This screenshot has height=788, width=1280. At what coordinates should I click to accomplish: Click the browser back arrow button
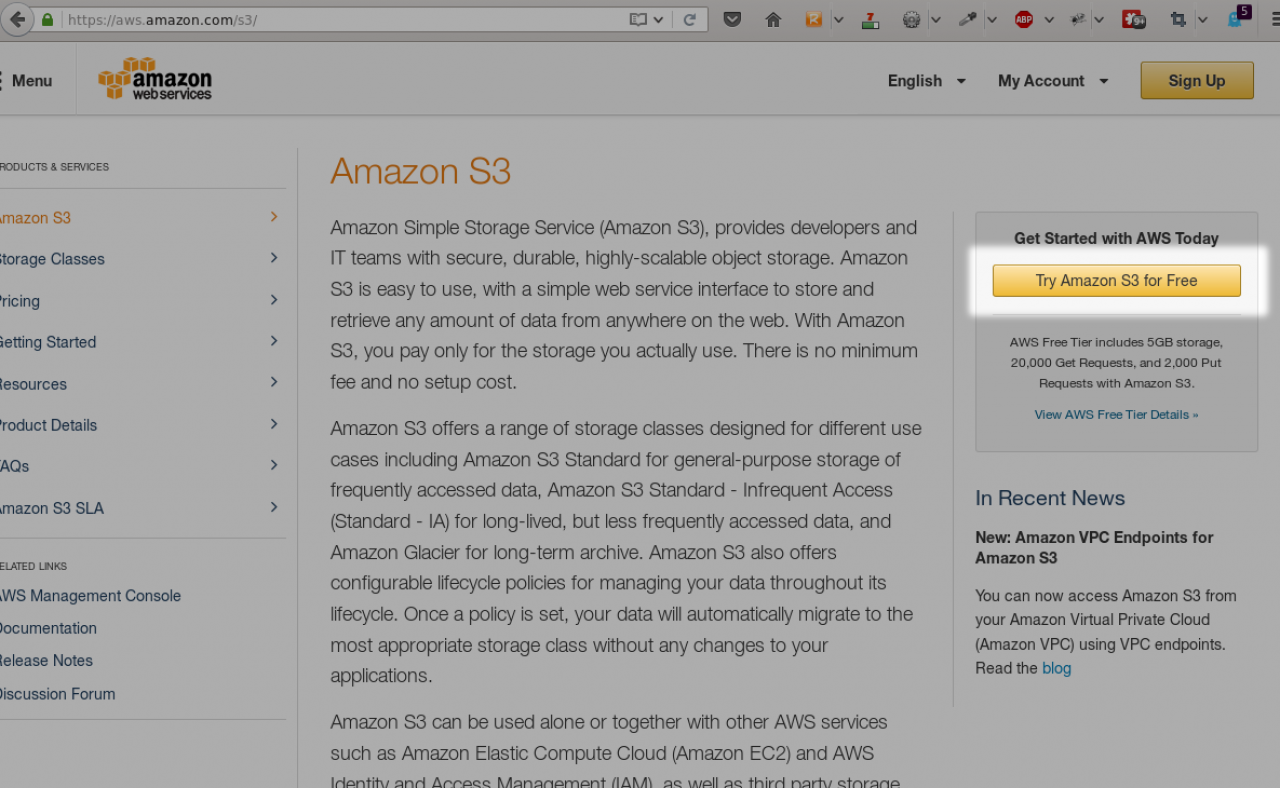[x=17, y=19]
